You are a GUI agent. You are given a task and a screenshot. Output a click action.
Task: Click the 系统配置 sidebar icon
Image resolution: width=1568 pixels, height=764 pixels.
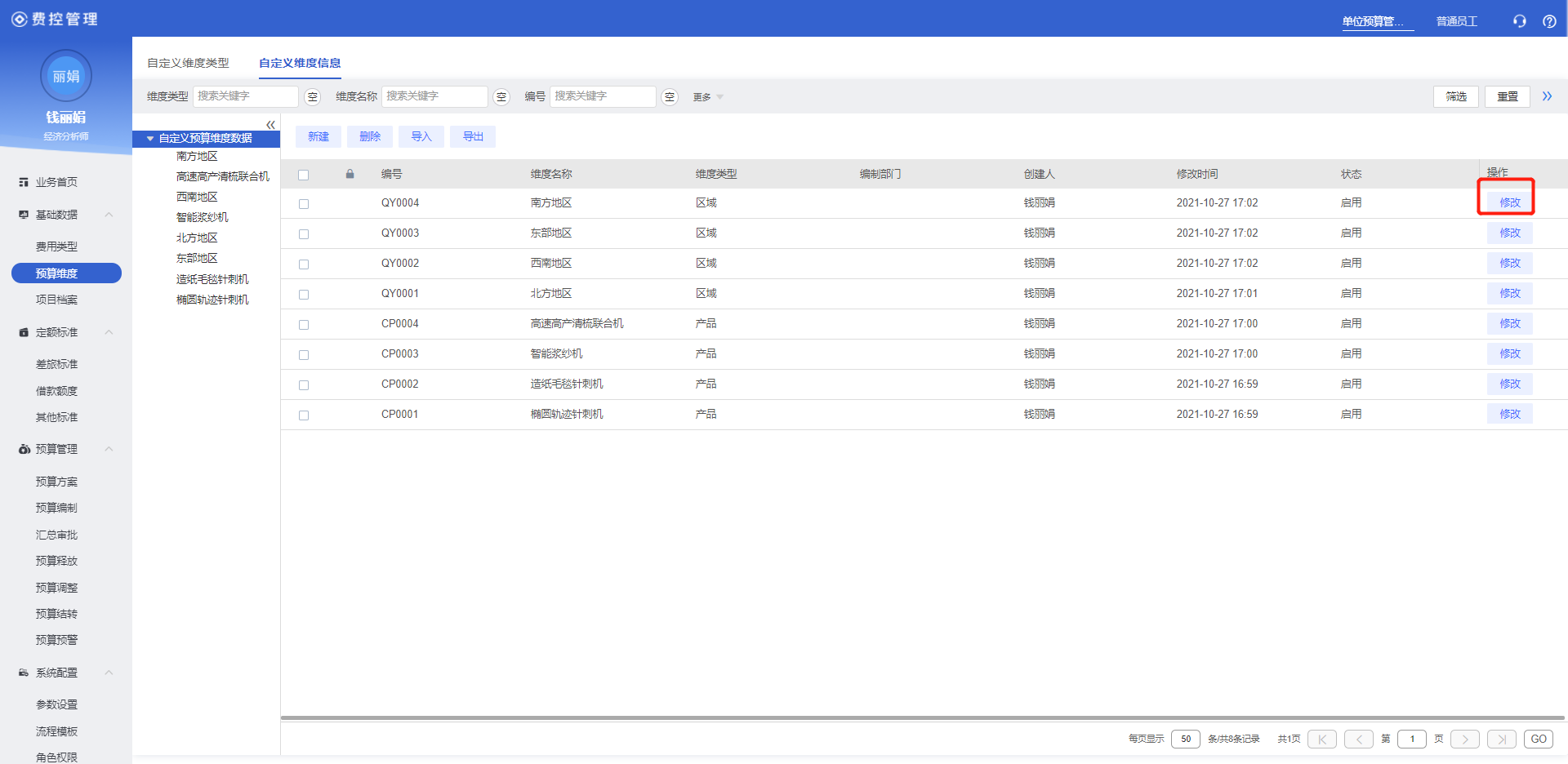point(24,673)
